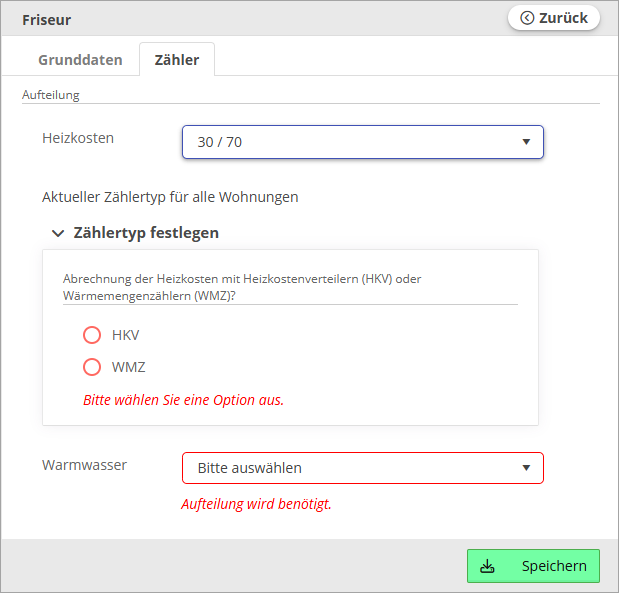The width and height of the screenshot is (619, 593).
Task: Select the HKV radio button
Action: 92,335
